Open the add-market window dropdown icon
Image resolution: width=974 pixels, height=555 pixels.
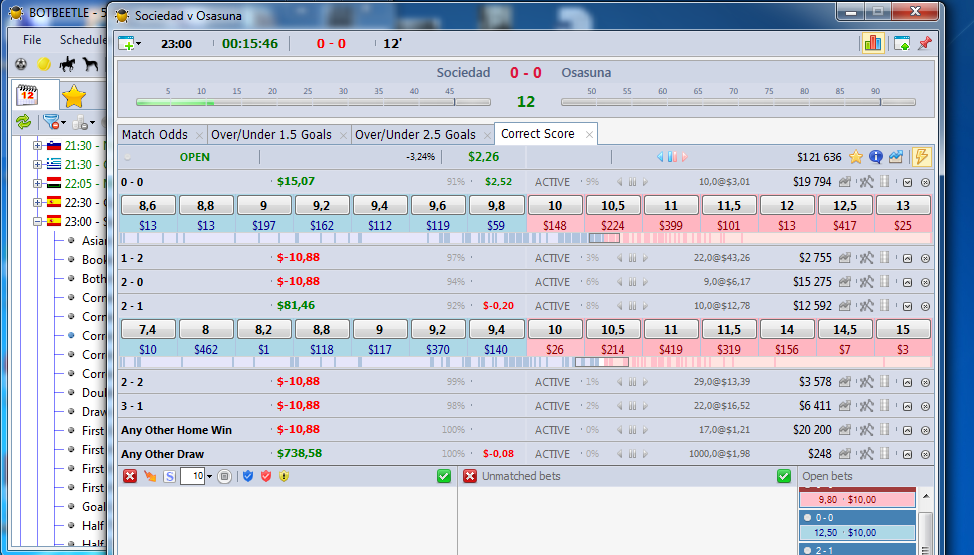[x=129, y=44]
